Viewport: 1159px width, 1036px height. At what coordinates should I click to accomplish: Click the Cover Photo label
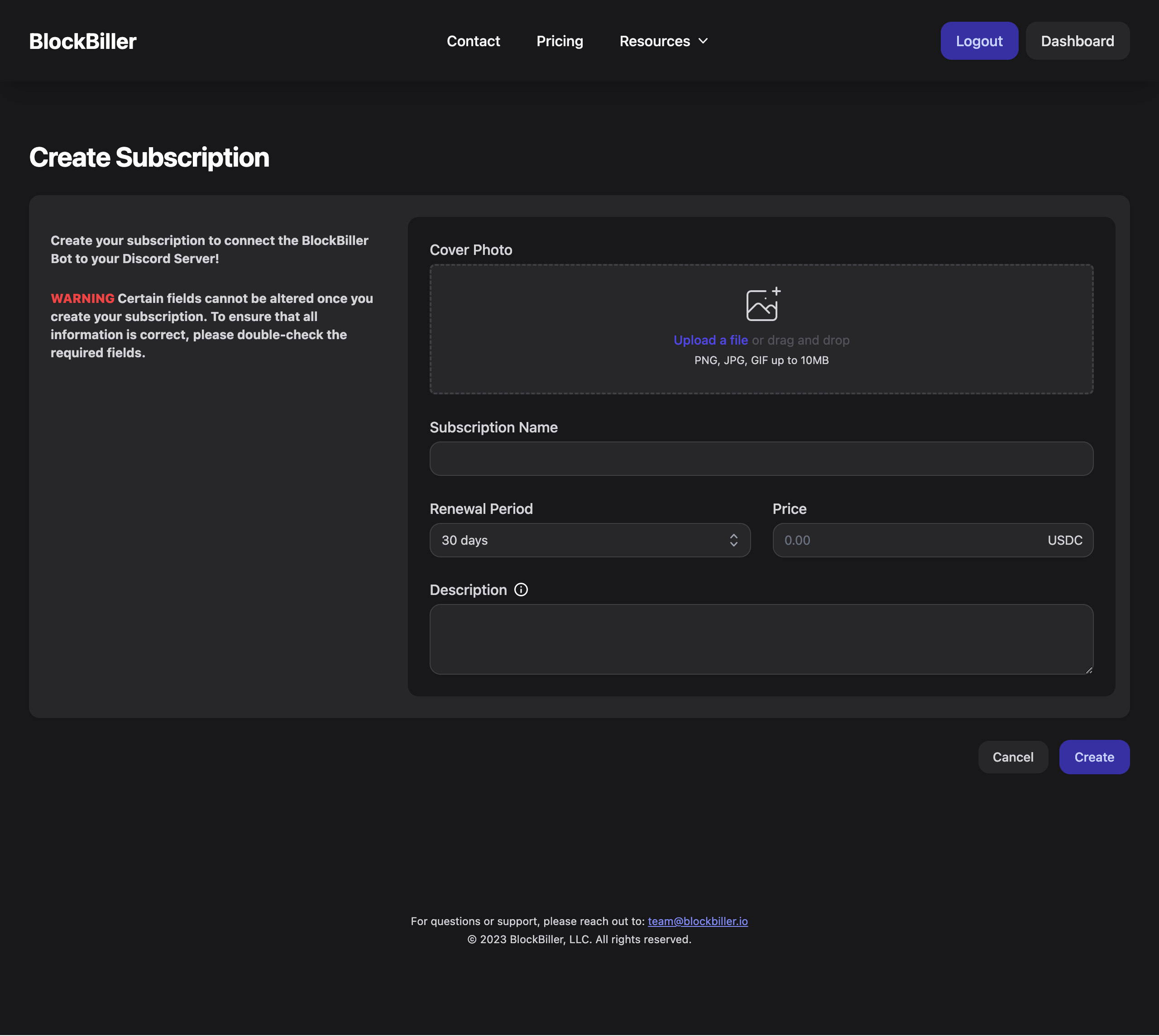pyautogui.click(x=471, y=250)
